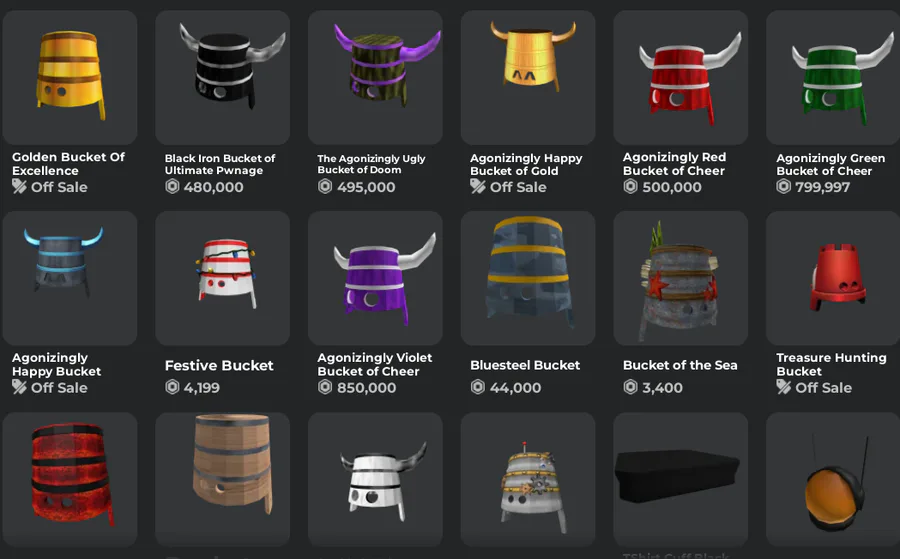Viewport: 900px width, 559px height.
Task: Select the wooden barrel bucket thumbnail
Action: [x=222, y=479]
